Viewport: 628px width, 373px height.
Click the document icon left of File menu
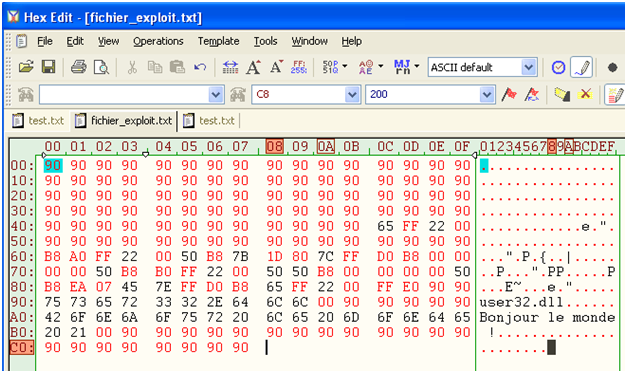coord(22,41)
